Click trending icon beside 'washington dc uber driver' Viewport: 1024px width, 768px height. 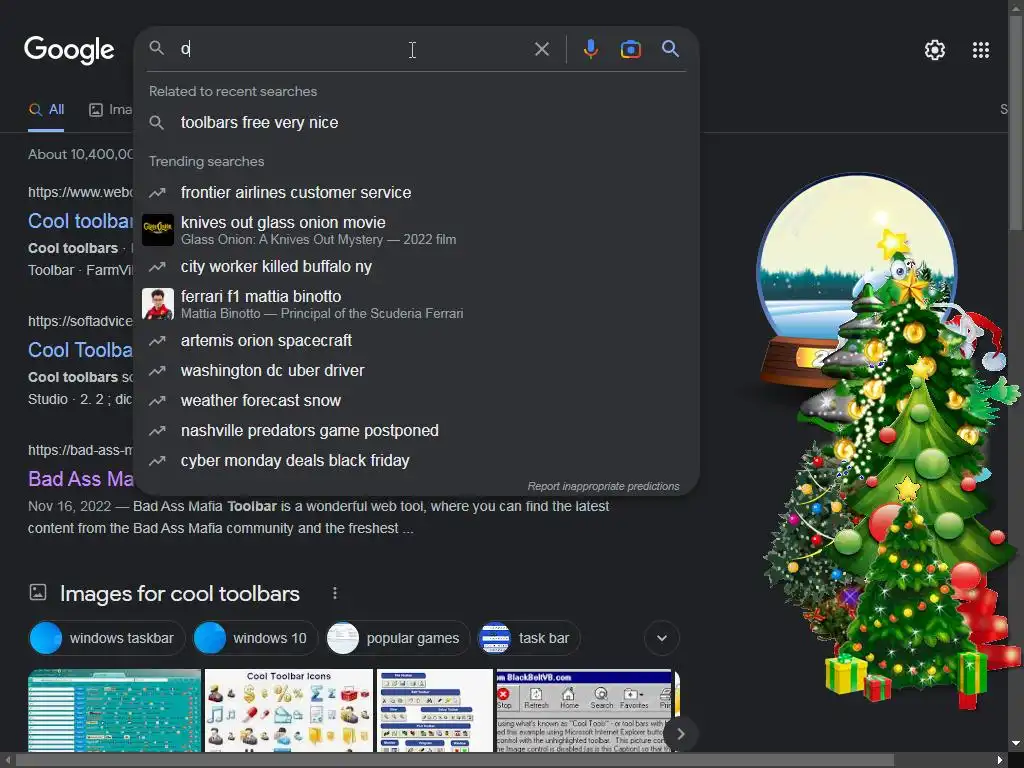pos(157,370)
